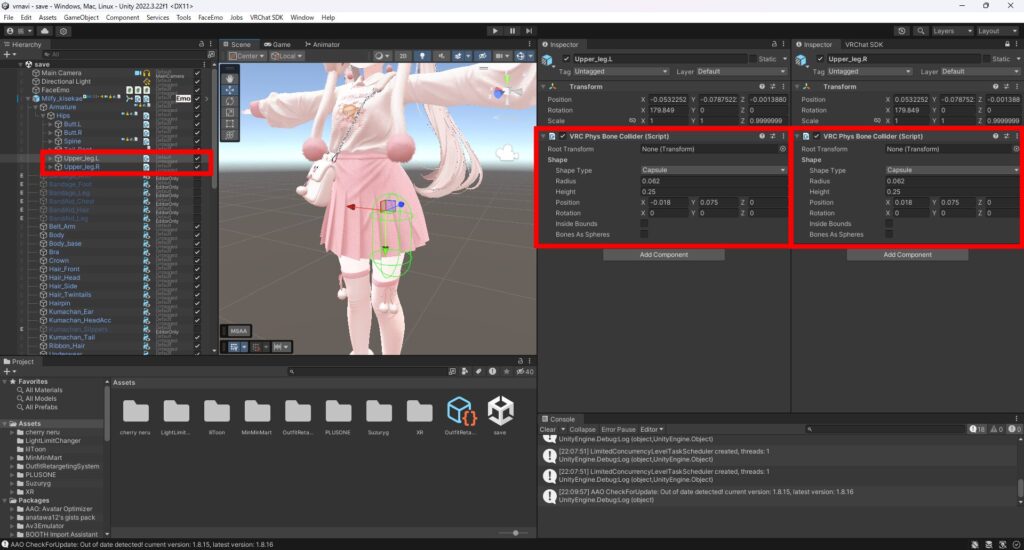Open the GameObject menu
This screenshot has height=550, width=1024.
(x=81, y=18)
